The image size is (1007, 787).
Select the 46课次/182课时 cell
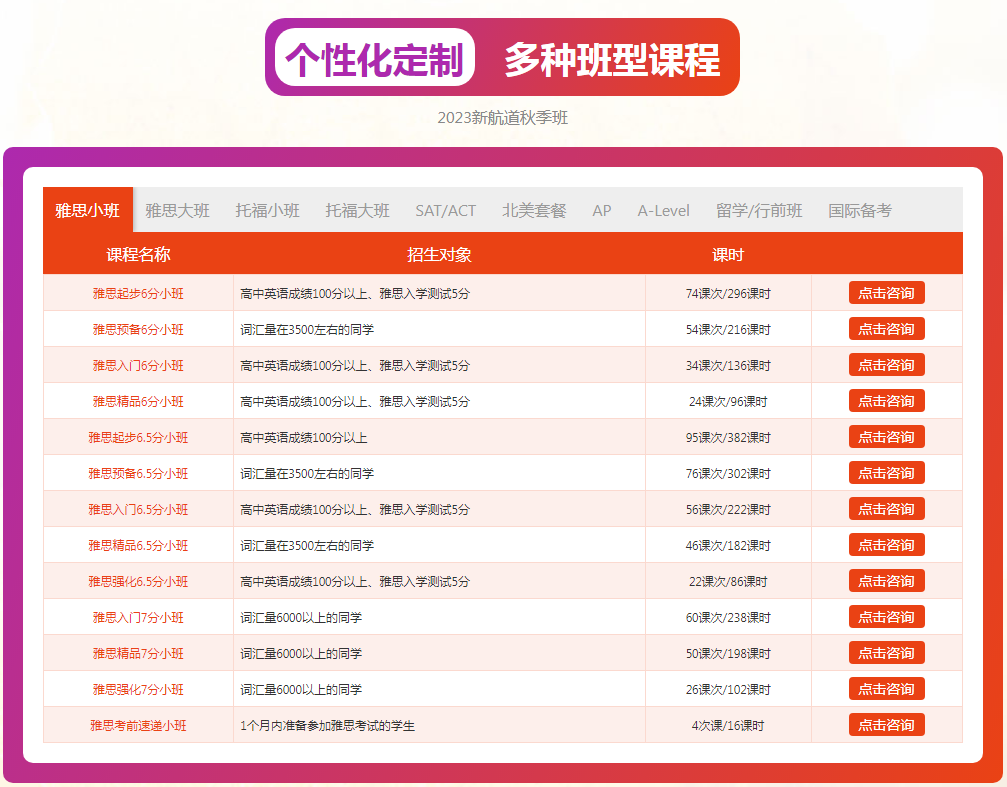728,545
